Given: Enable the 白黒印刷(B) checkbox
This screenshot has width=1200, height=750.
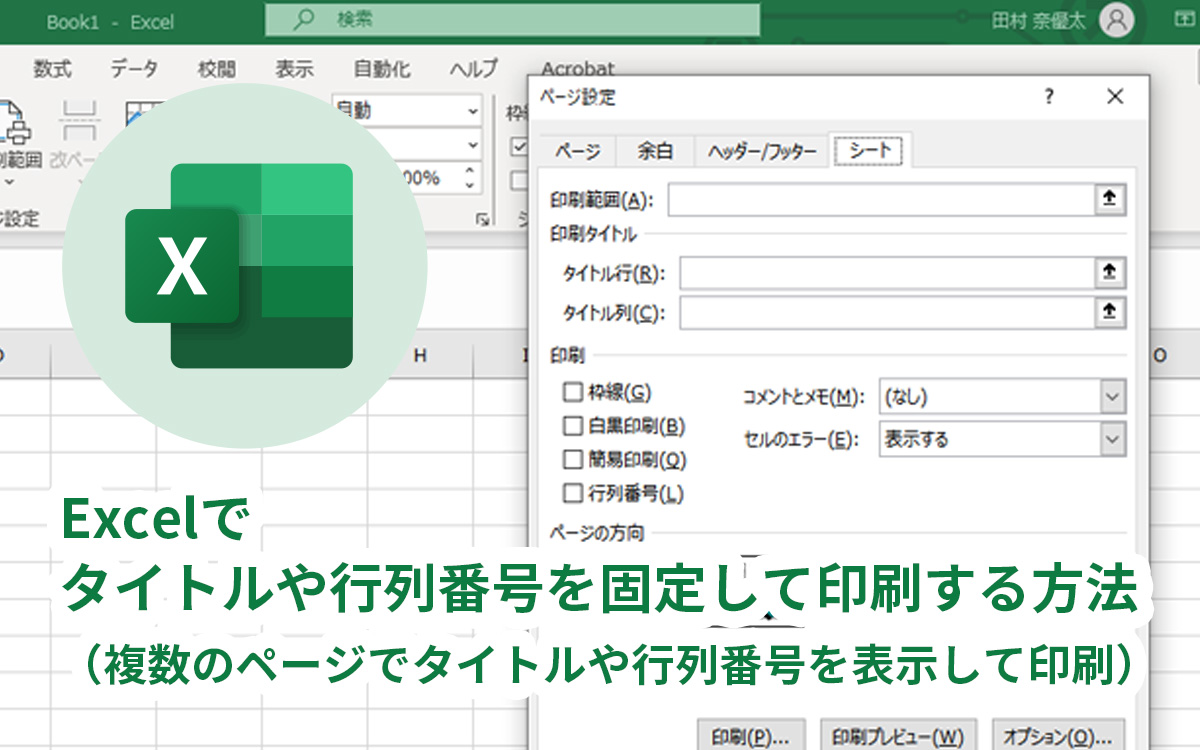Looking at the screenshot, I should (x=573, y=426).
